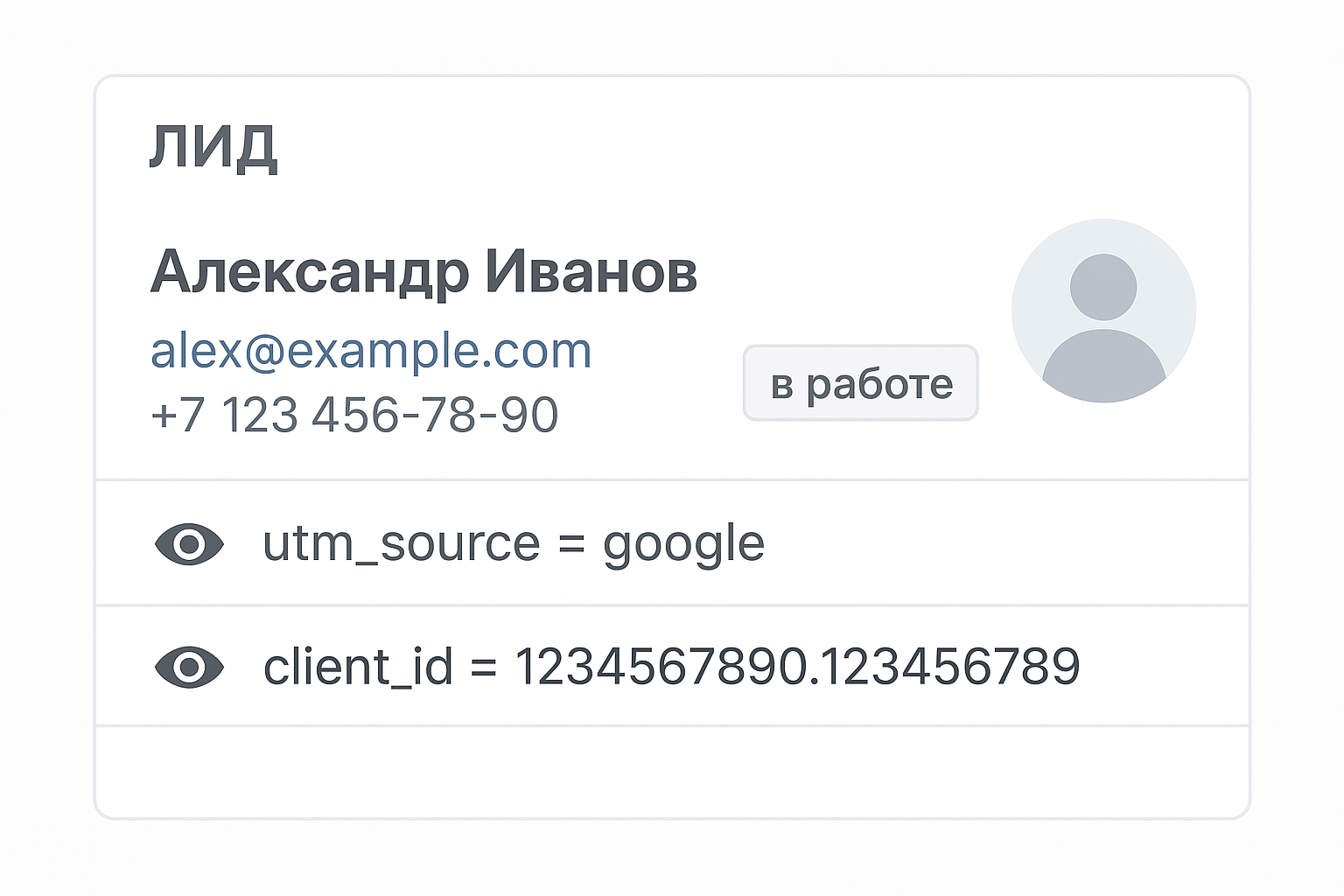Select the "google" value of utm_source

(683, 544)
